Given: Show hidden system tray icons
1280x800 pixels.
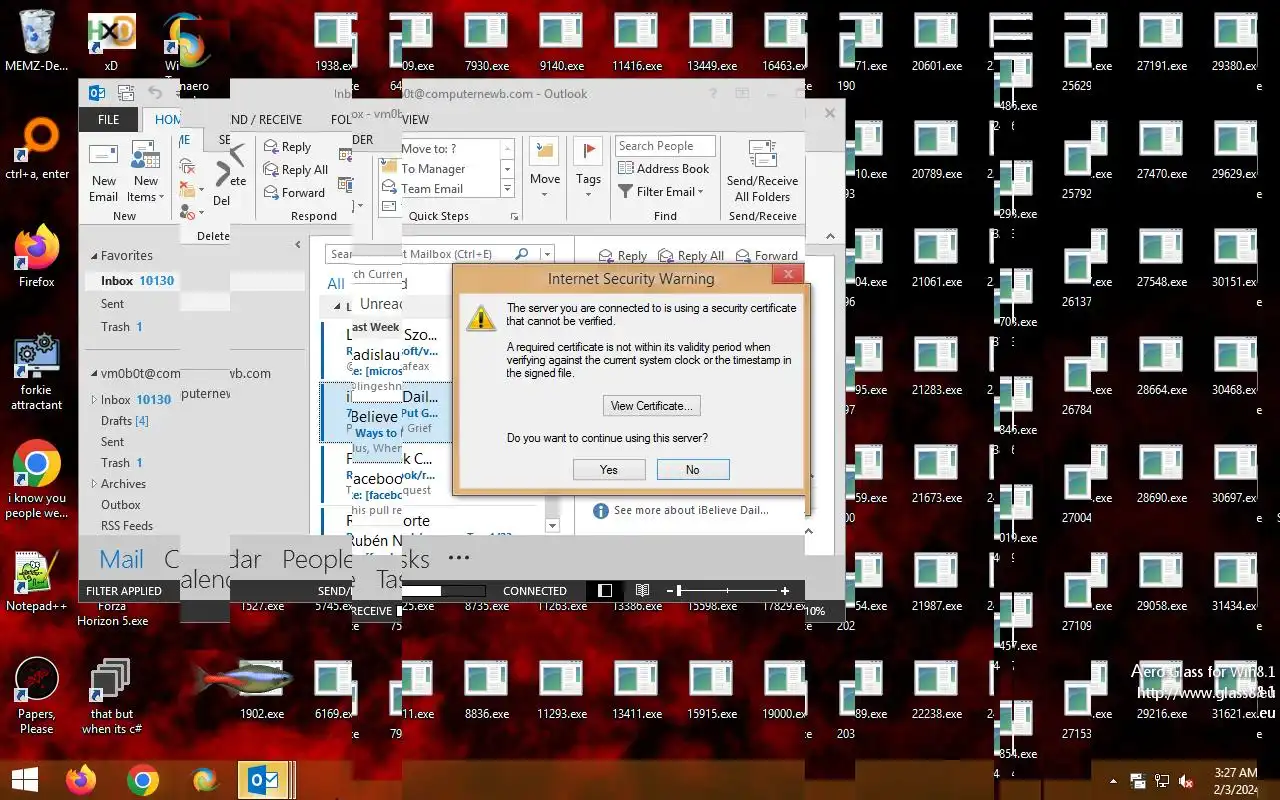Looking at the screenshot, I should point(1114,781).
